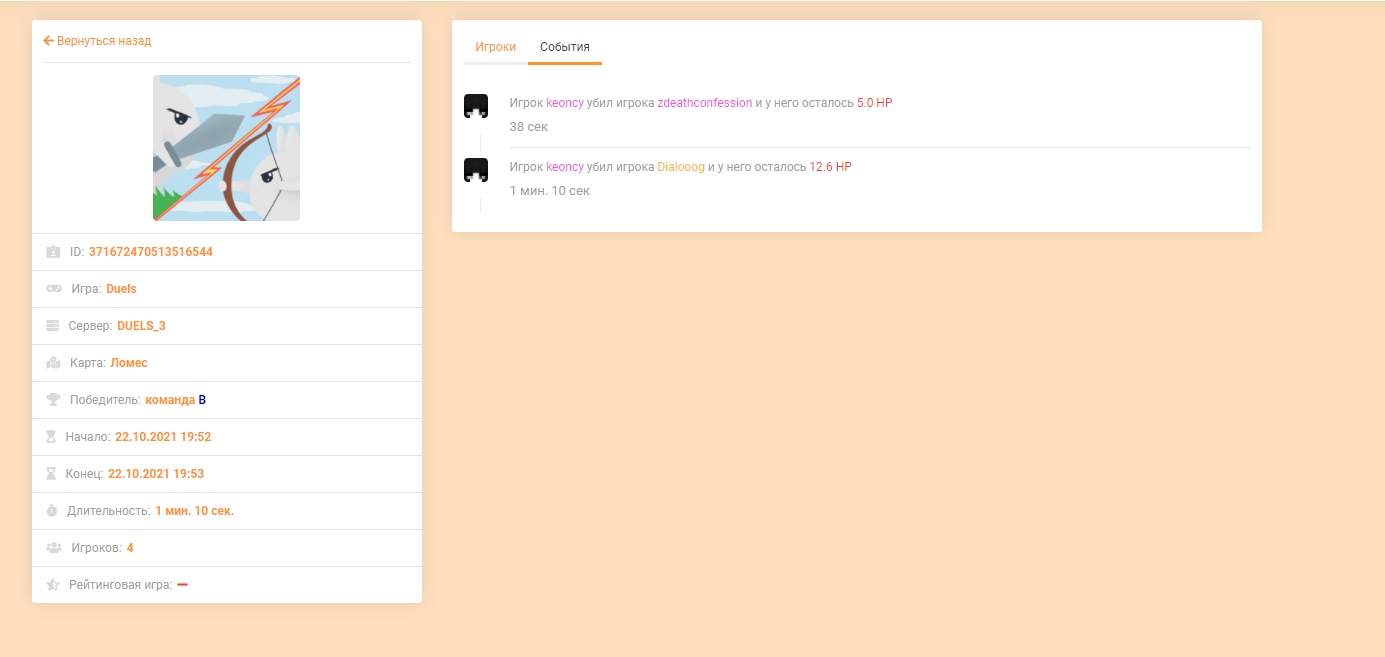Click the Duels game mode thumbnail image

226,148
